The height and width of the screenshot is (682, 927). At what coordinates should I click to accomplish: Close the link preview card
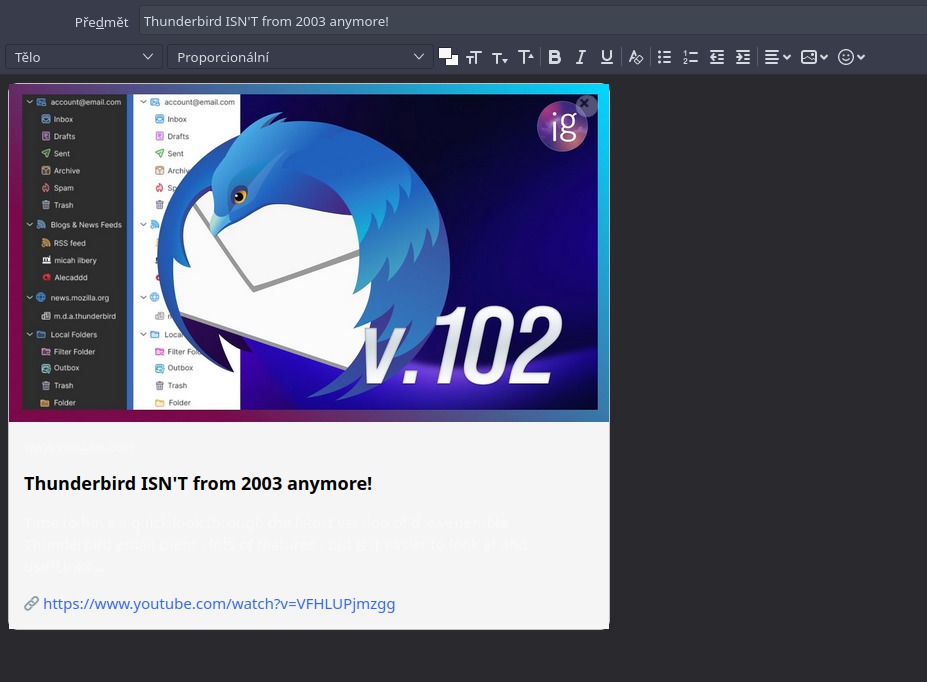[584, 103]
